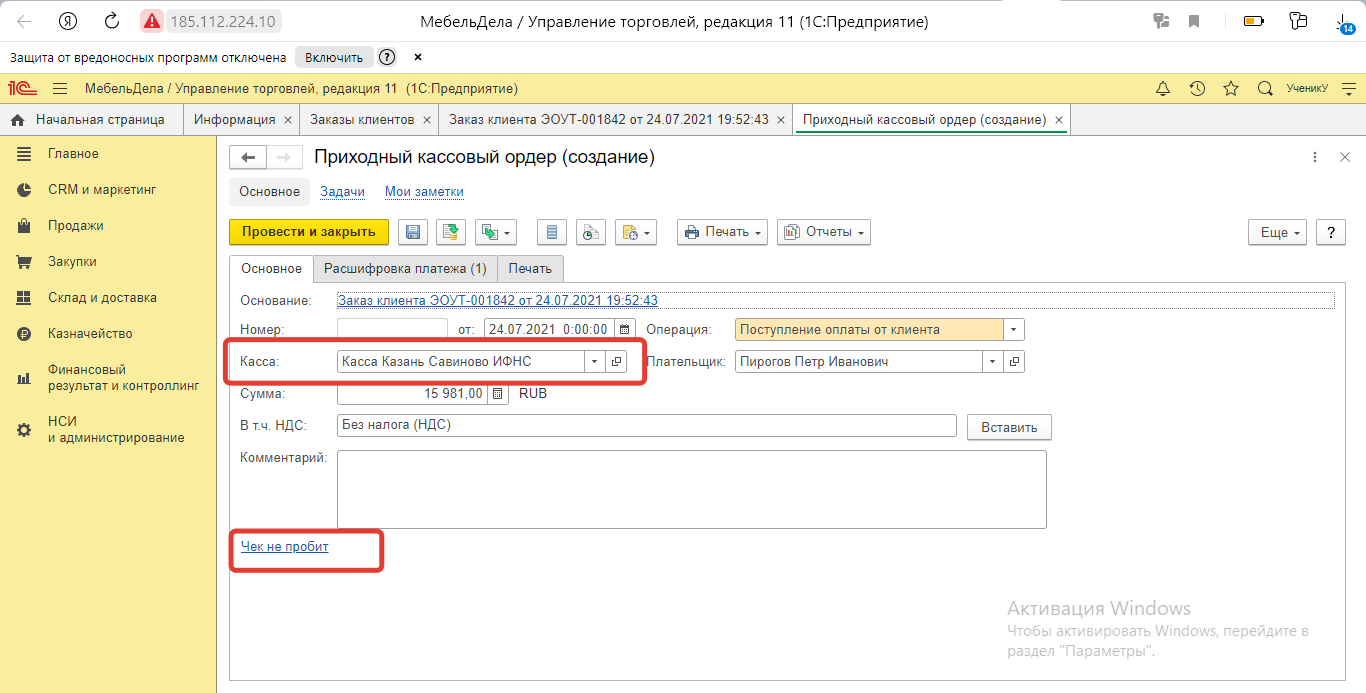The width and height of the screenshot is (1366, 693).
Task: Expand the Касса dropdown arrow
Action: (595, 362)
